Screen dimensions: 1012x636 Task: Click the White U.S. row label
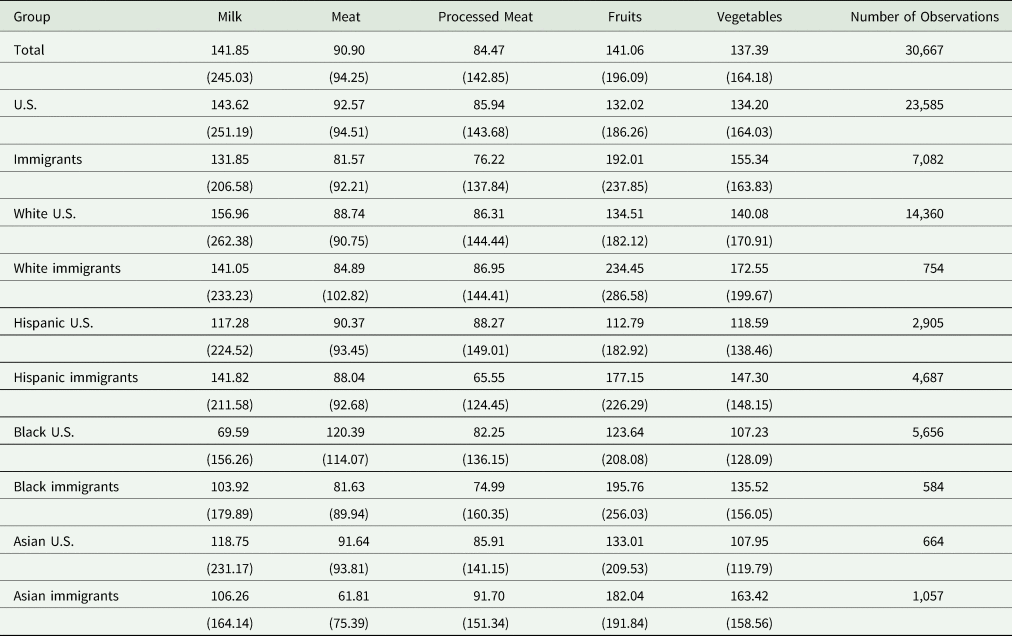44,213
